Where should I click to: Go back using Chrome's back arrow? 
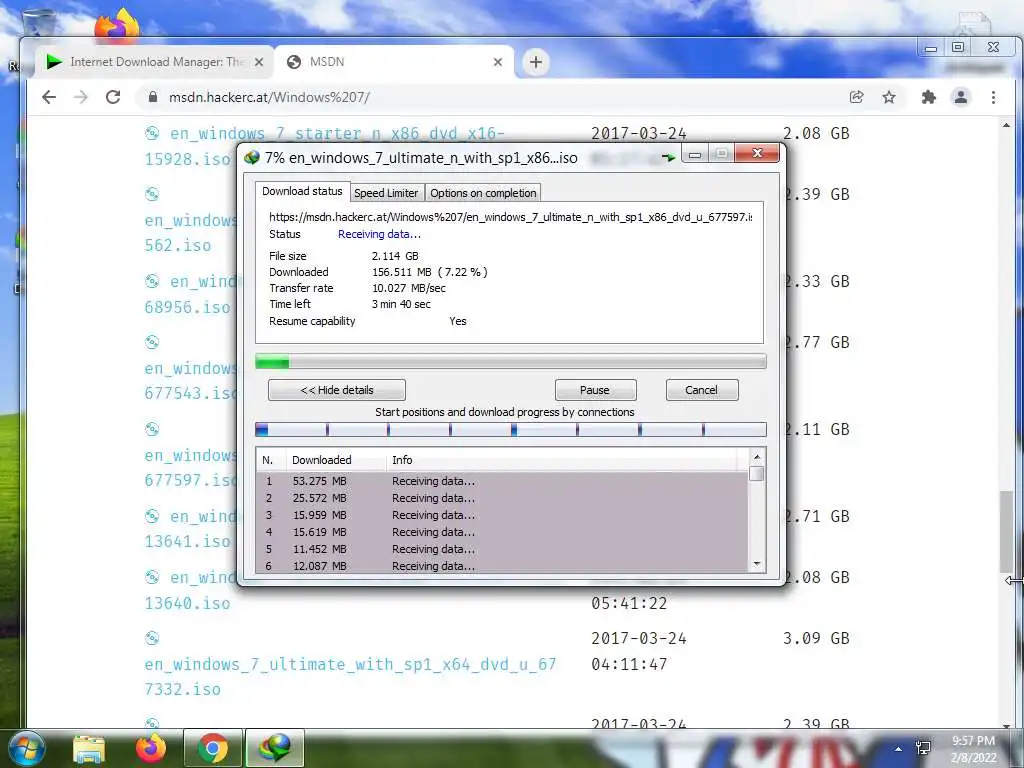click(x=49, y=97)
